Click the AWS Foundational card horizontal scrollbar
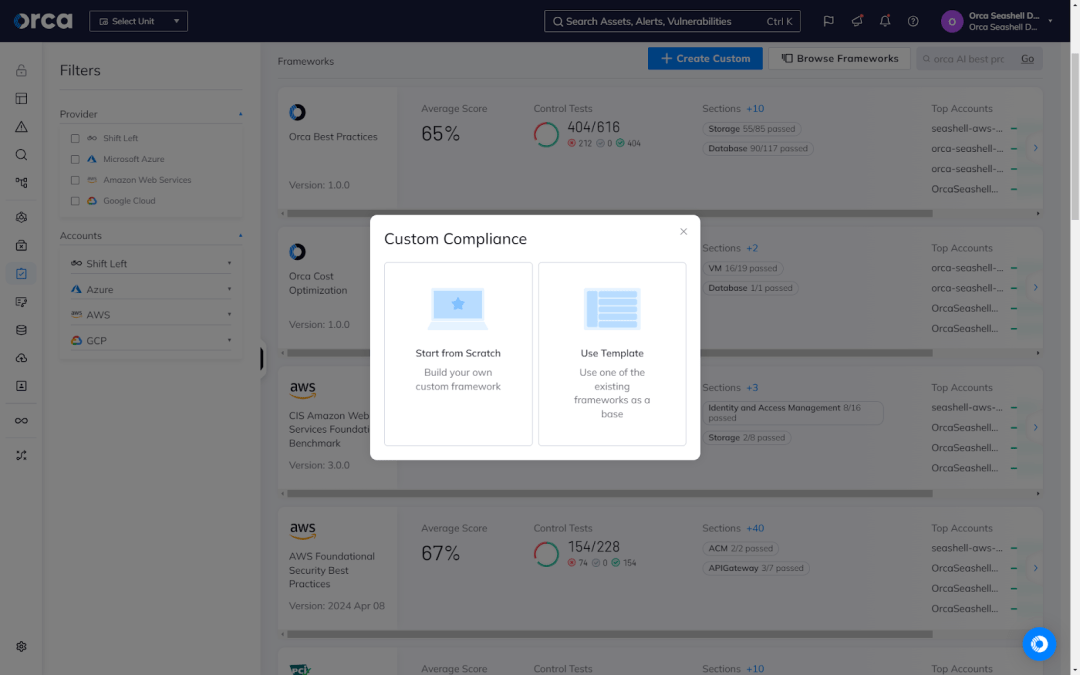This screenshot has height=675, width=1080. click(610, 634)
